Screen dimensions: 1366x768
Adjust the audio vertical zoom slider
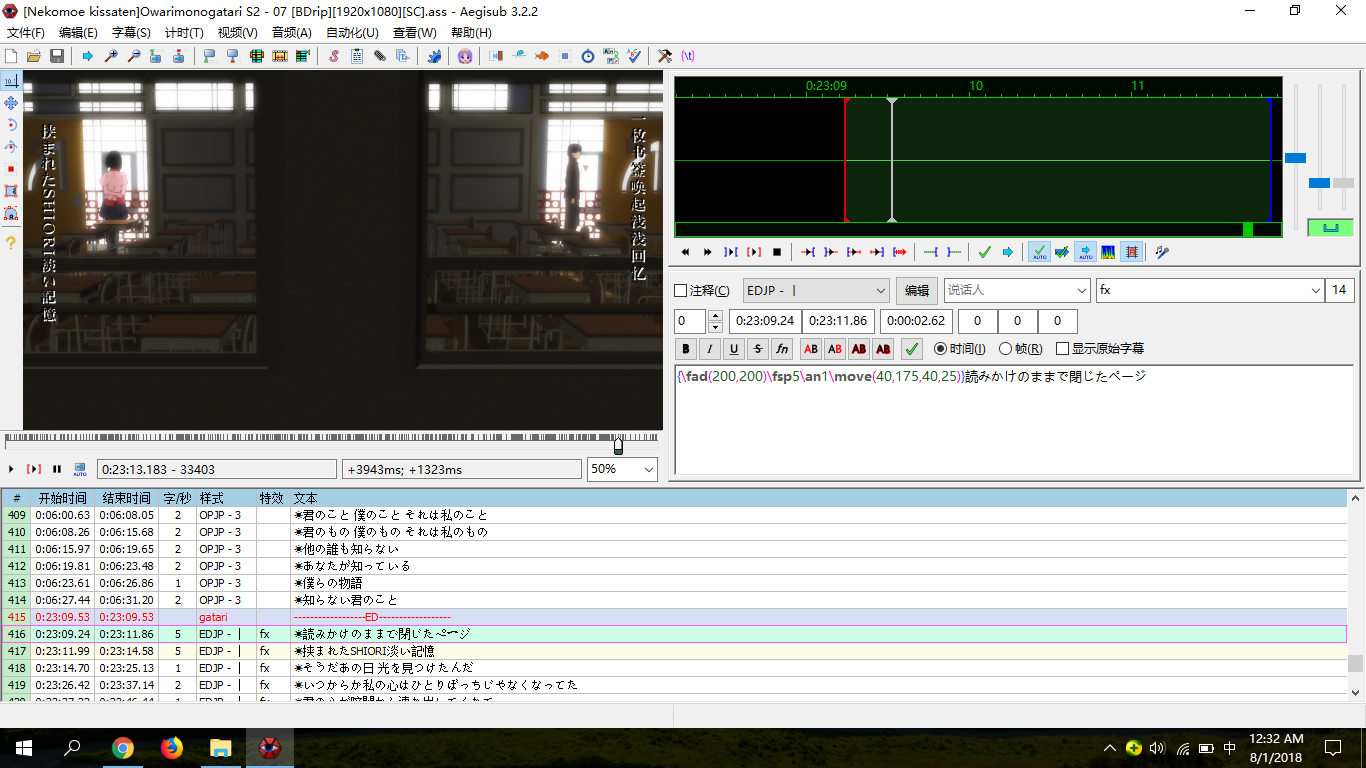[1320, 183]
